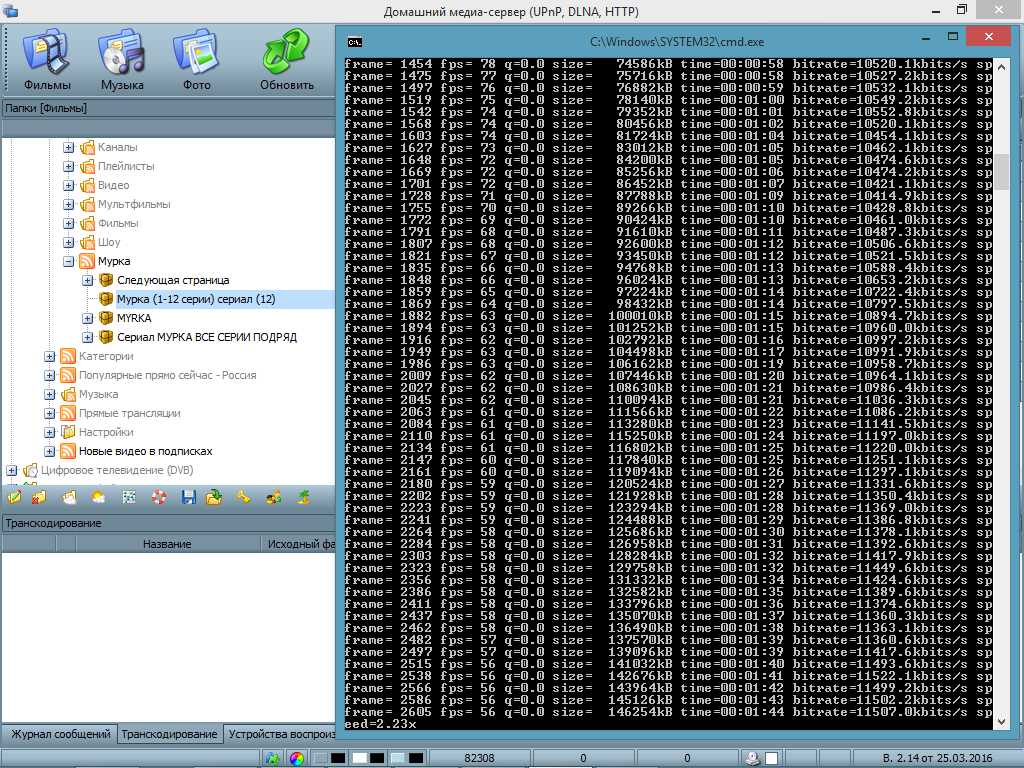Click the sun and cloud weather icon
Image resolution: width=1024 pixels, height=768 pixels.
[x=99, y=496]
